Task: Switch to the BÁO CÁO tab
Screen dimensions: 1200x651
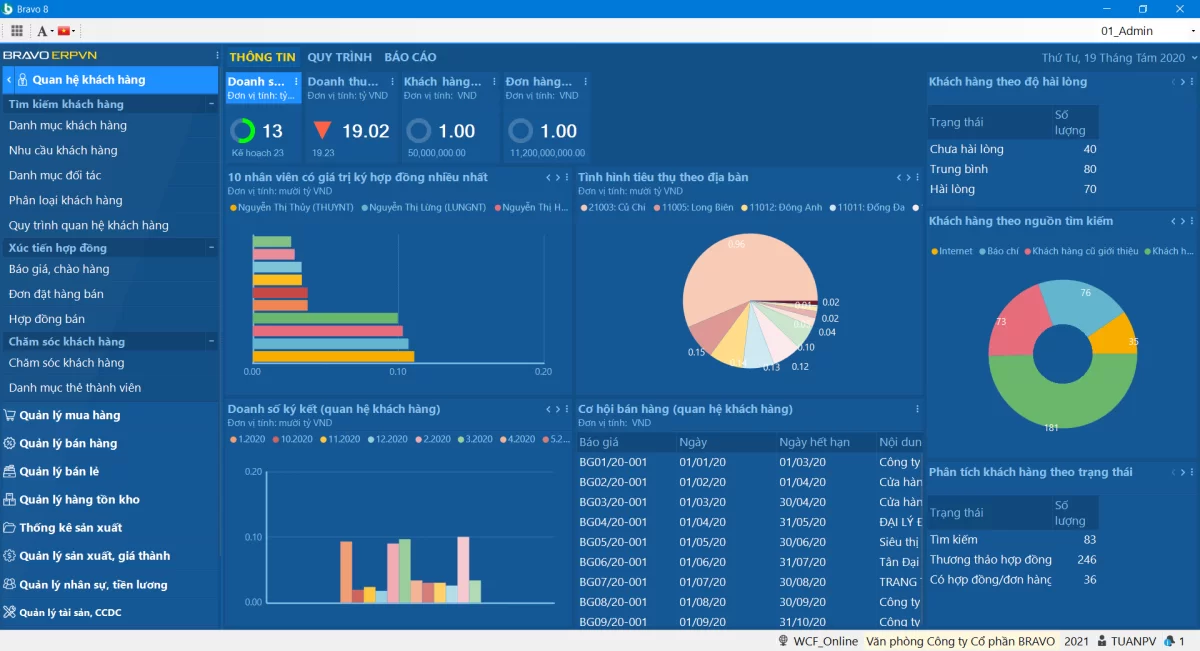Action: coord(410,57)
